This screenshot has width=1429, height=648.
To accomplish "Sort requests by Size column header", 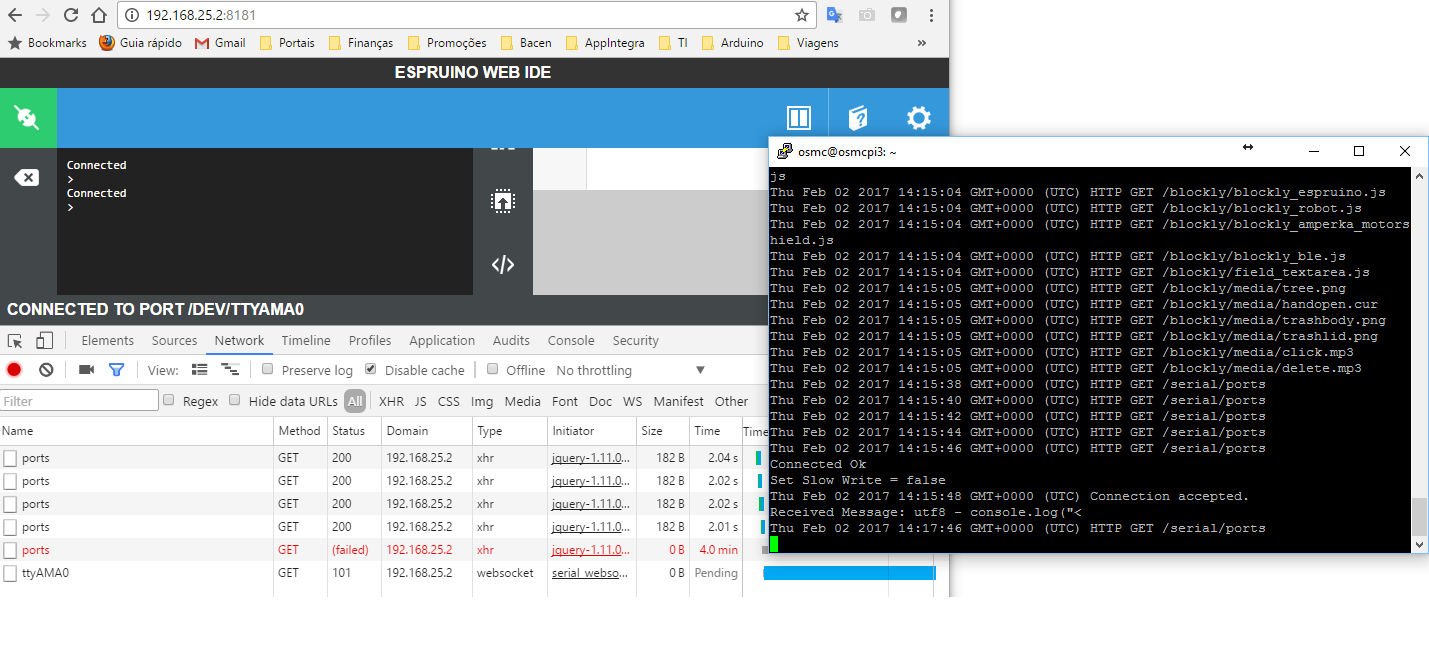I will (x=662, y=431).
